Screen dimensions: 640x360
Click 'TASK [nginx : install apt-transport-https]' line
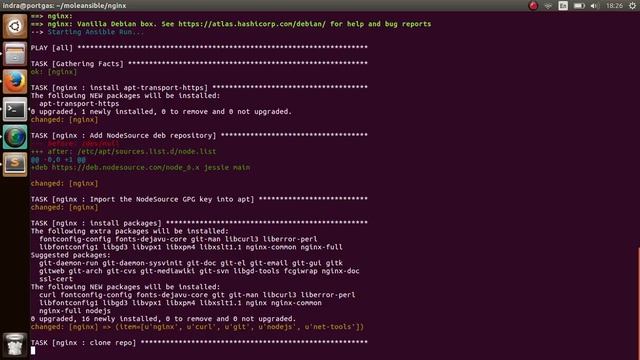coord(199,88)
